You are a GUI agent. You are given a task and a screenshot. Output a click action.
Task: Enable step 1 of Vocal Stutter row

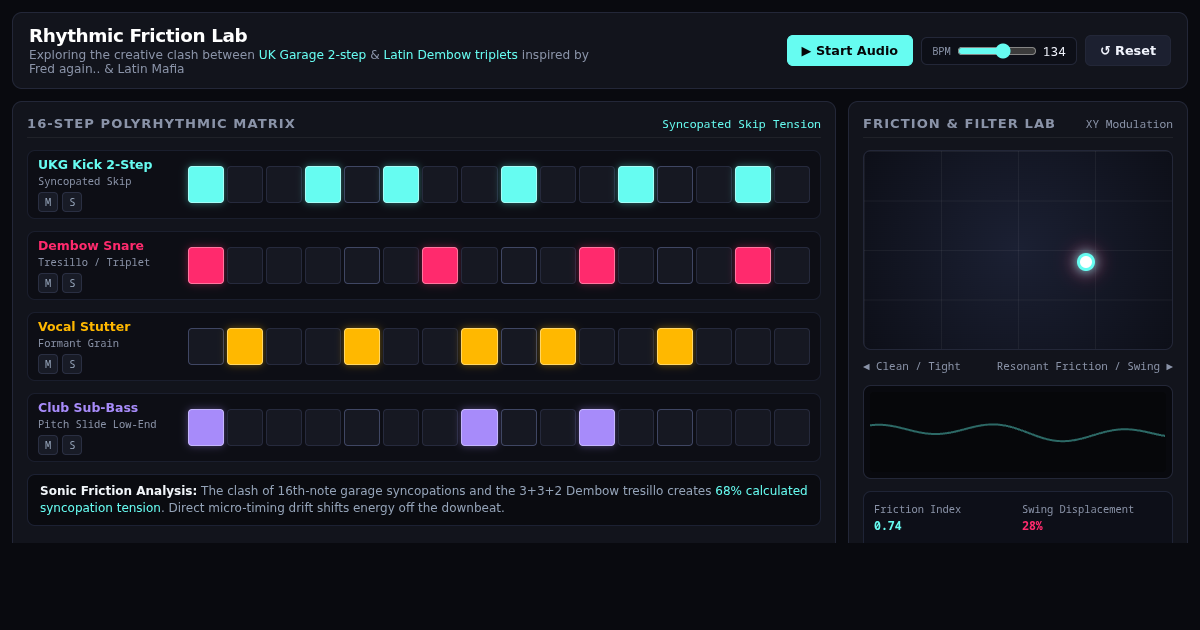(206, 347)
